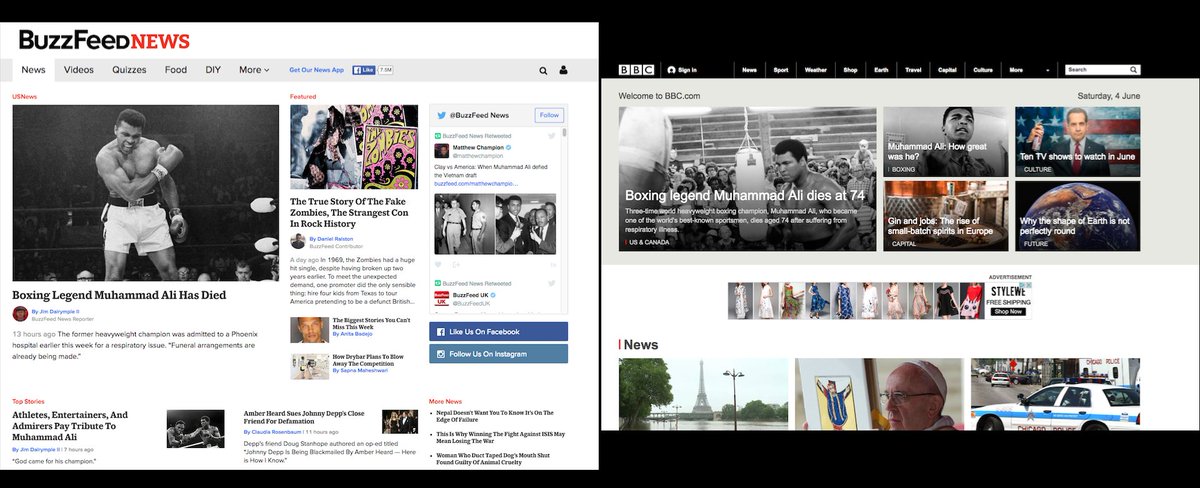Image resolution: width=1200 pixels, height=488 pixels.
Task: Click the Top Stories section label
Action: tap(28, 401)
